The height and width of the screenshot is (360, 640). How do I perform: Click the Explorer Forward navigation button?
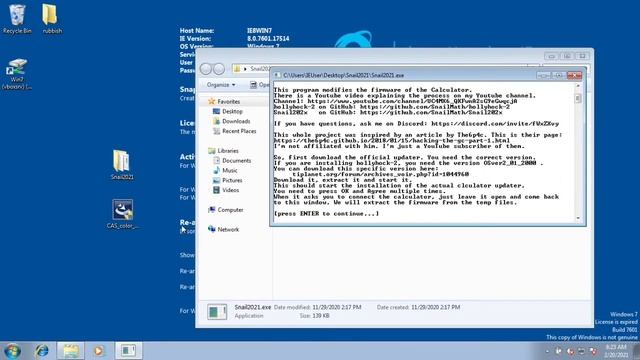click(219, 69)
